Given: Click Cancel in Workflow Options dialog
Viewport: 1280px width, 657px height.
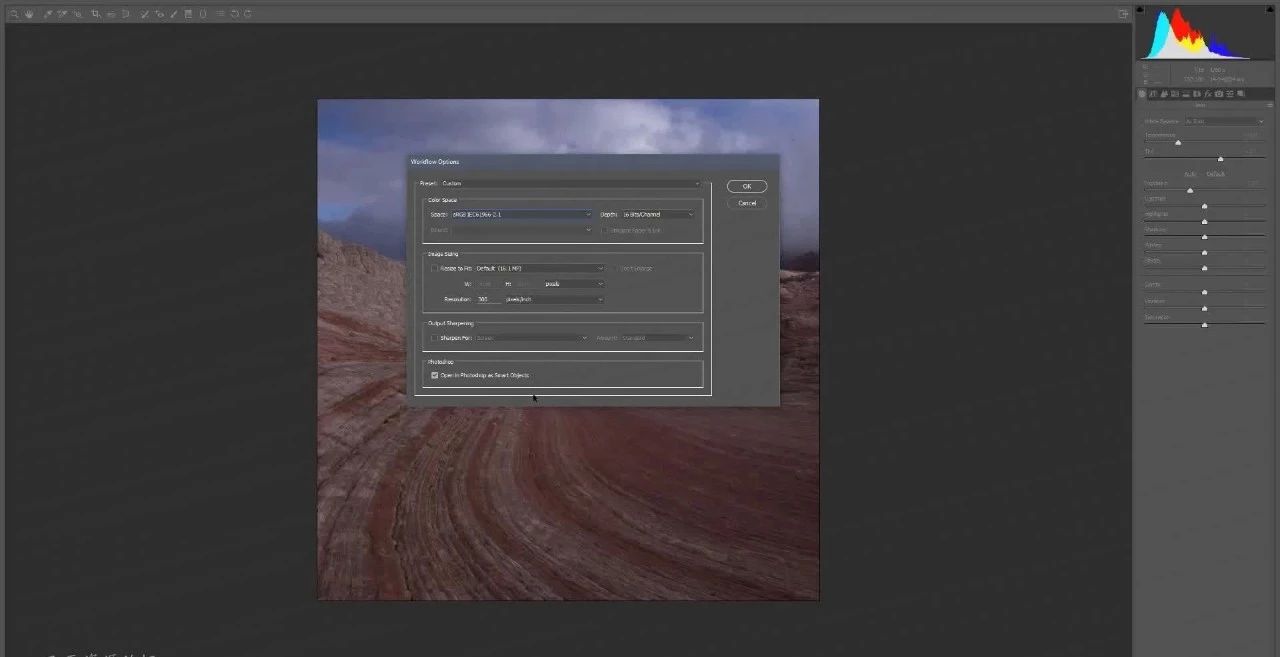Looking at the screenshot, I should (x=747, y=203).
